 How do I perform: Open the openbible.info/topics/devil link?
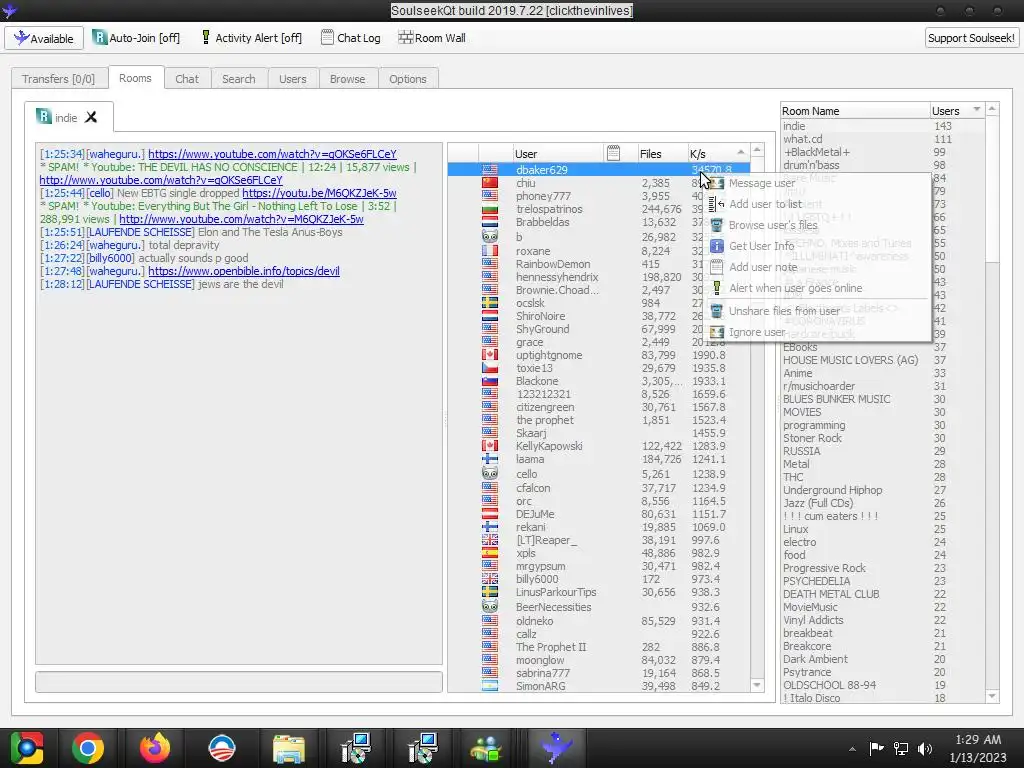tap(244, 270)
